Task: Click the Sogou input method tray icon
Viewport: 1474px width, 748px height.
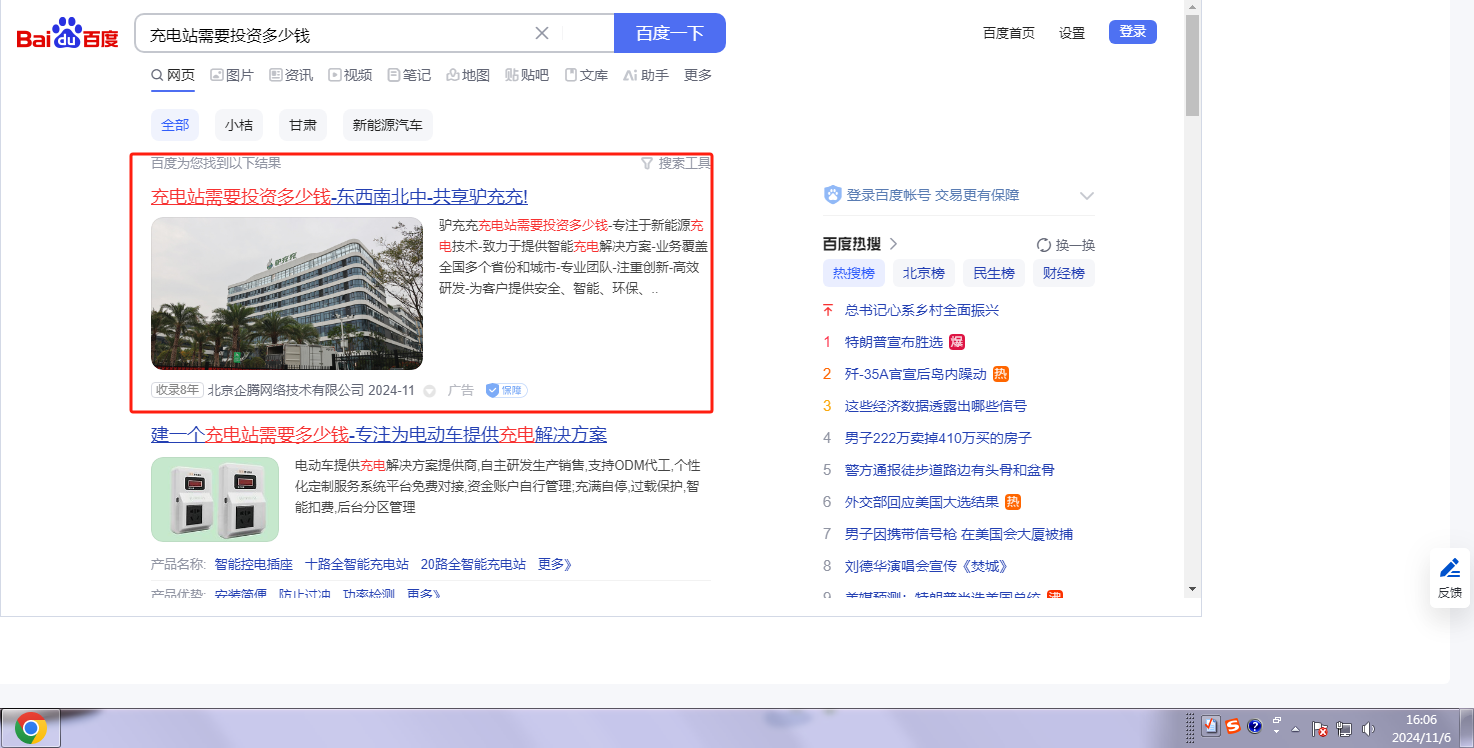Action: pos(1233,727)
